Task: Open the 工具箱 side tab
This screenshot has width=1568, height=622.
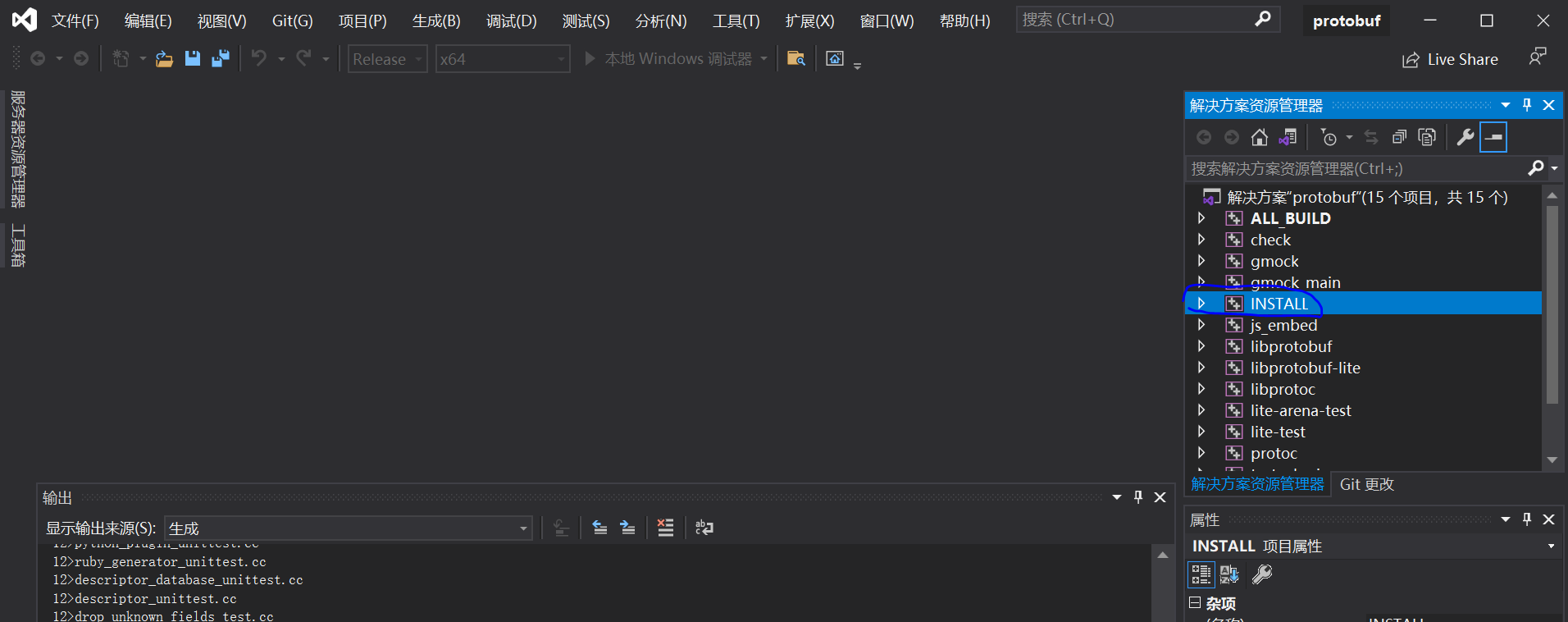Action: tap(17, 245)
